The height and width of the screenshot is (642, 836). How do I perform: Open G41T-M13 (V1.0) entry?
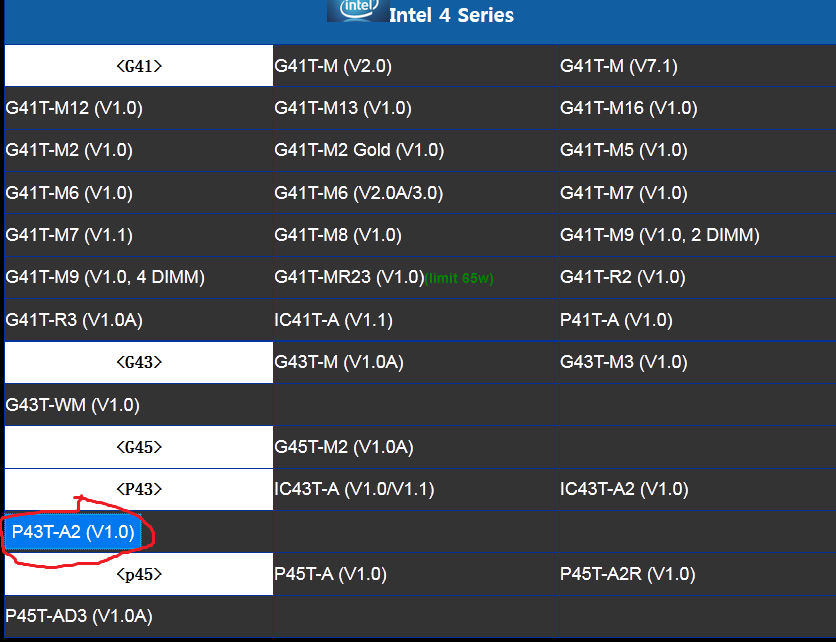point(342,108)
